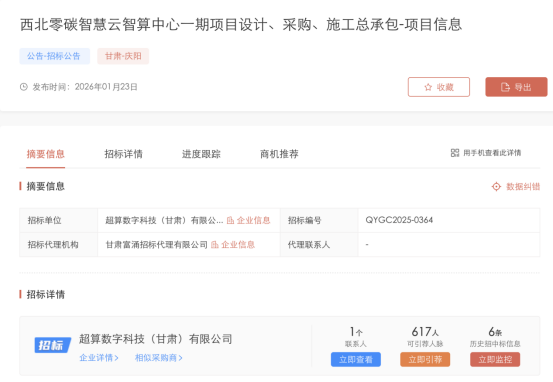
Task: Click the blue 招标 badge icon
Action: (x=53, y=345)
